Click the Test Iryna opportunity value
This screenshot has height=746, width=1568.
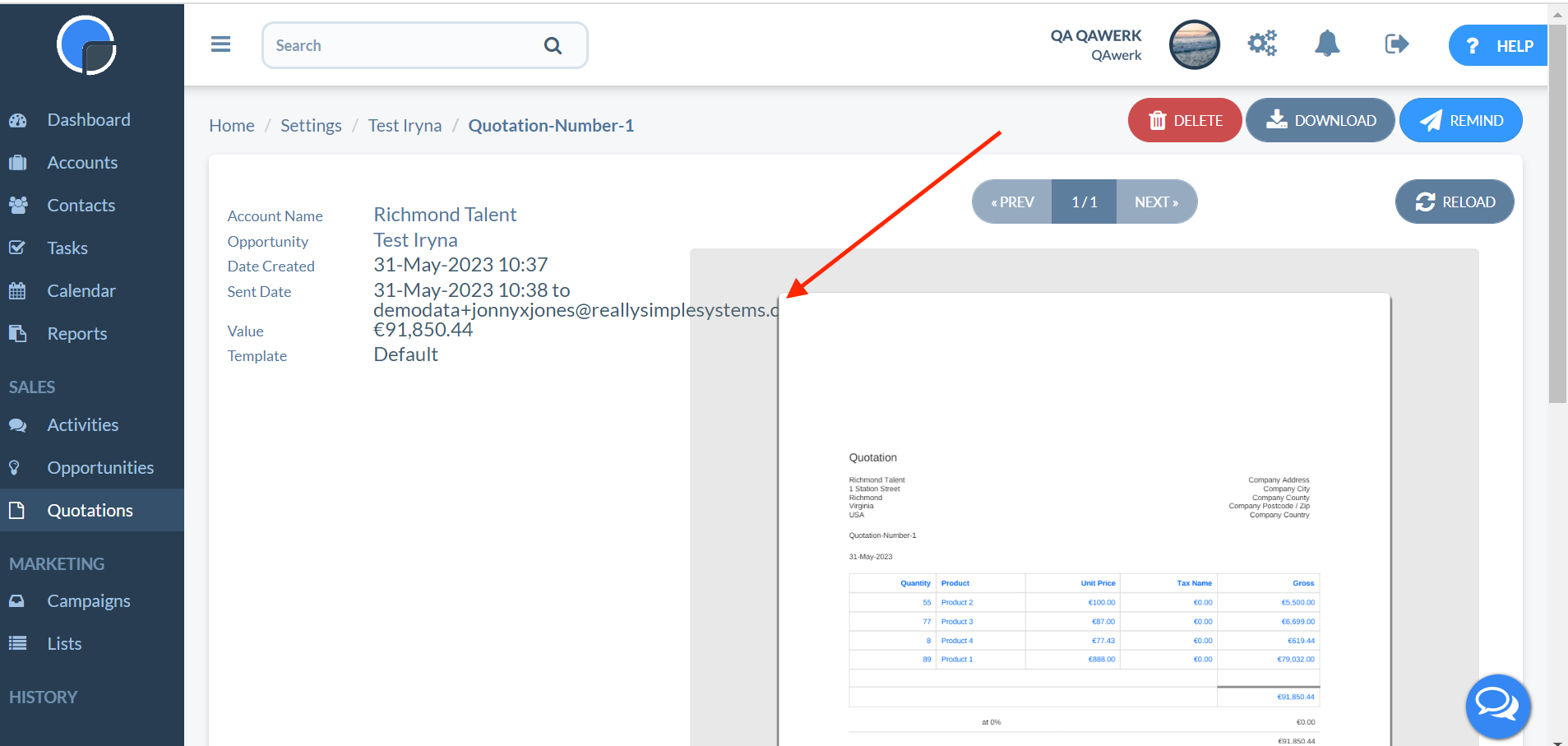[415, 240]
